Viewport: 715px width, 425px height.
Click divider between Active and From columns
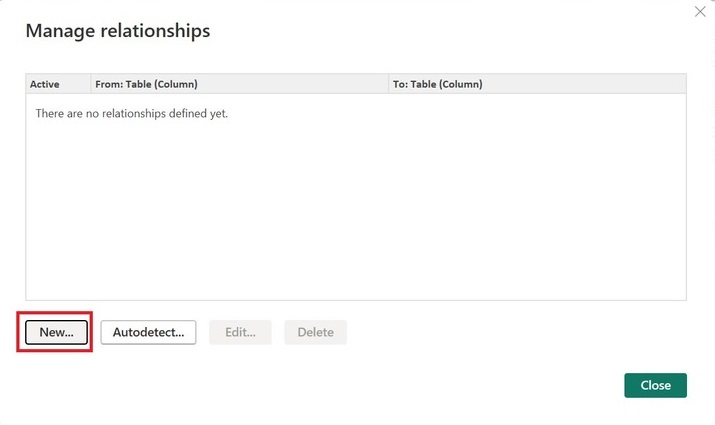tap(90, 85)
